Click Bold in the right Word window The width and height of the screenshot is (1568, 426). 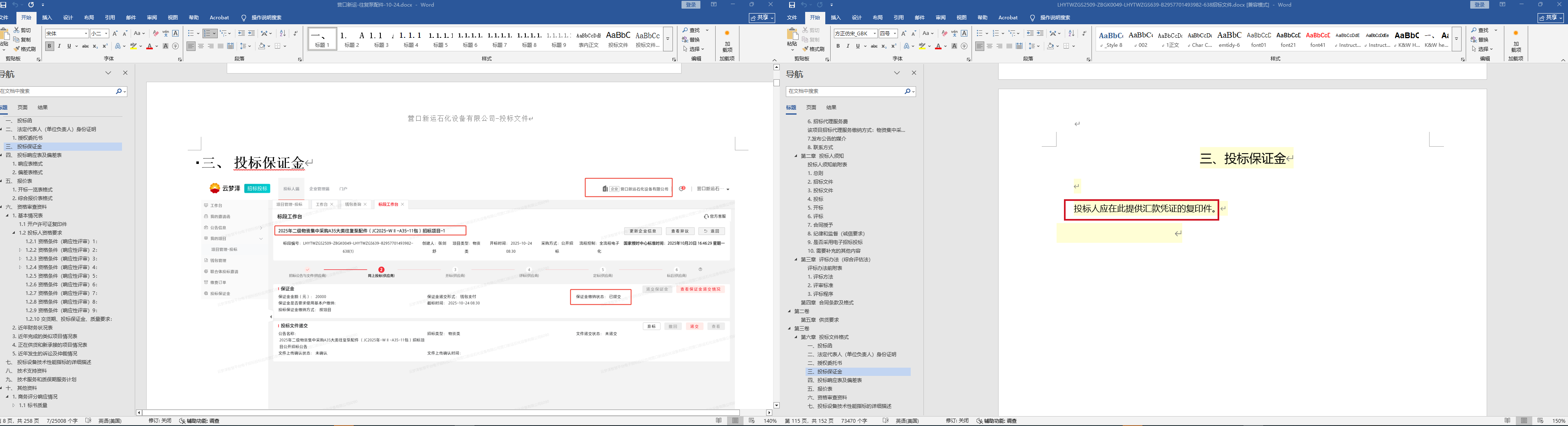[838, 46]
